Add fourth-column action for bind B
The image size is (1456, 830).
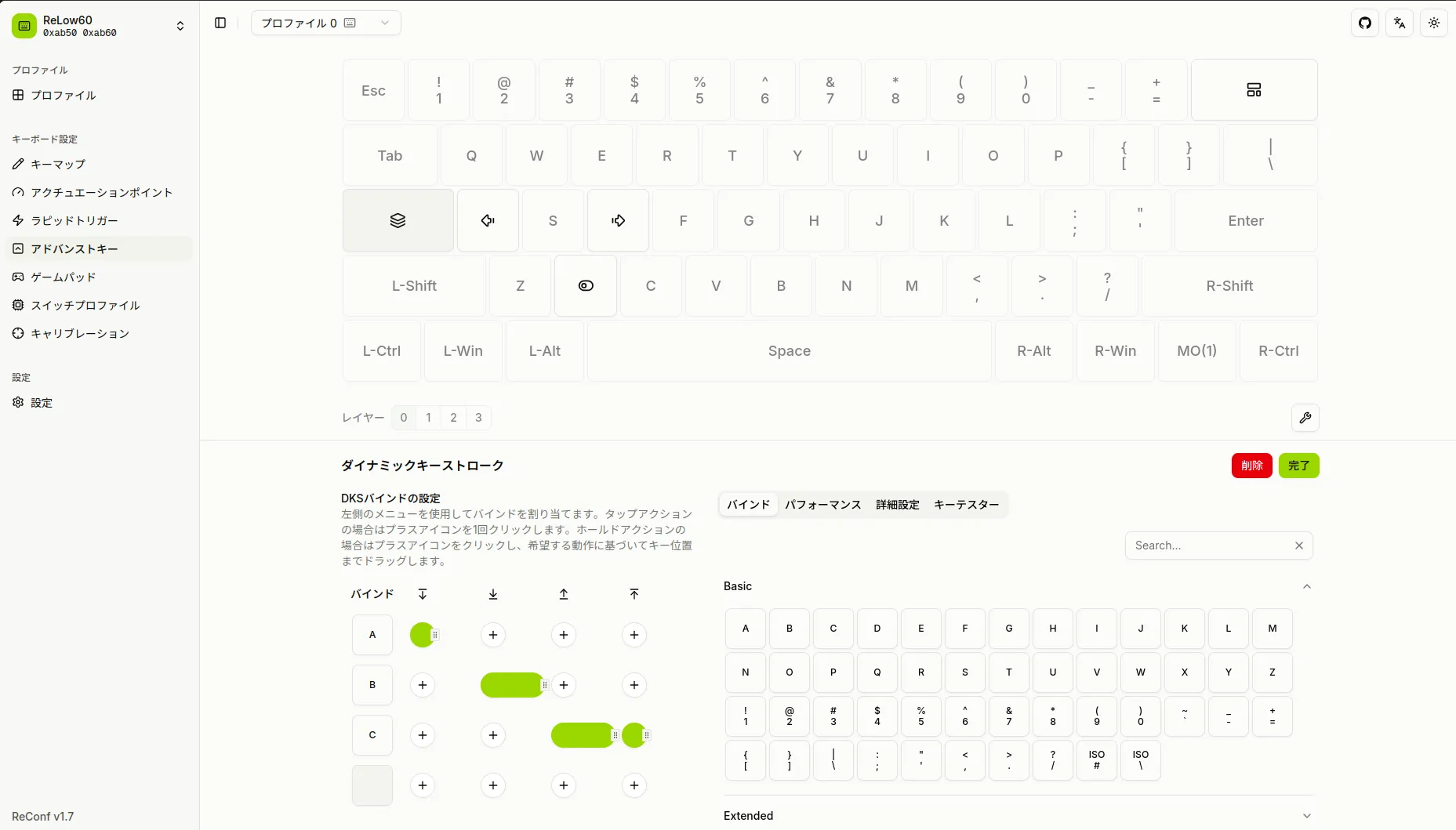[634, 685]
